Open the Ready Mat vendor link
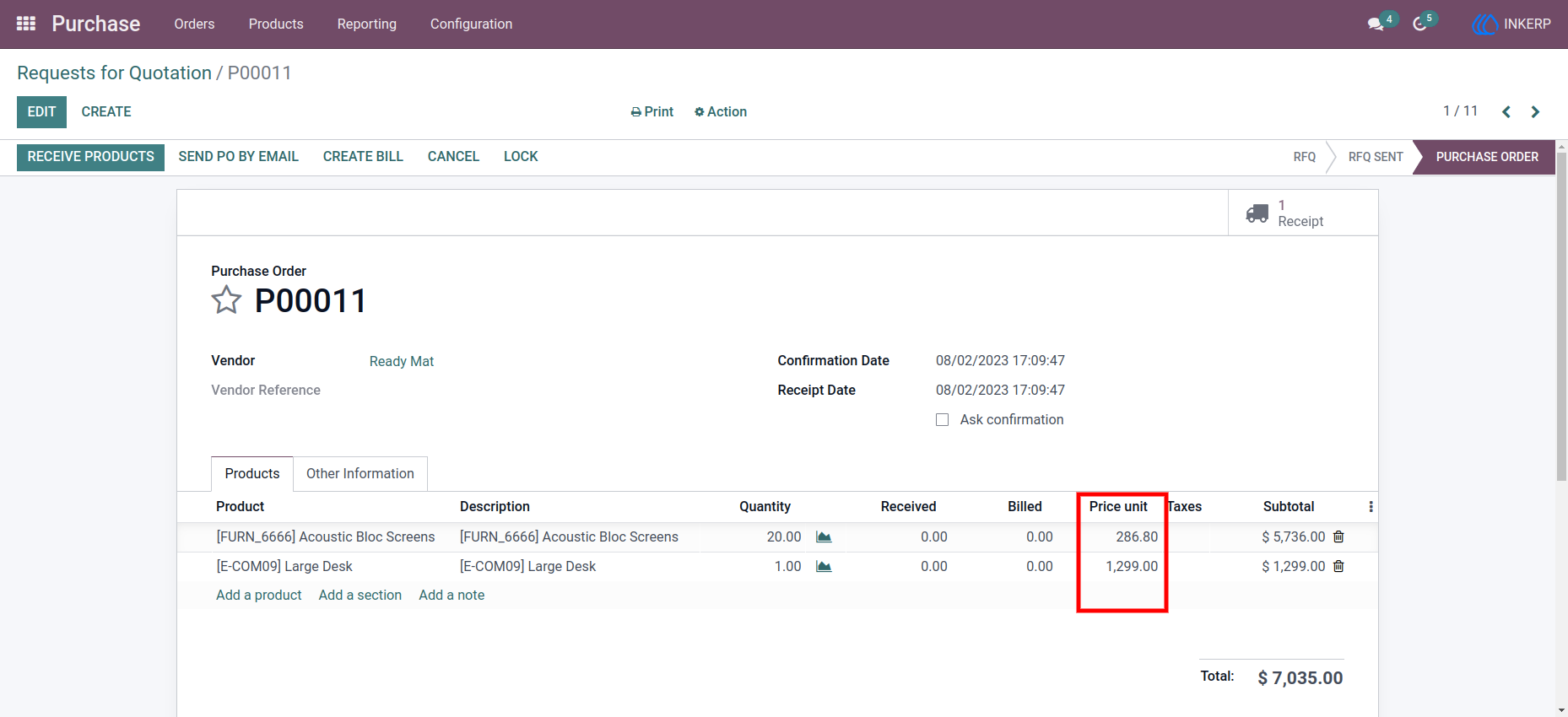This screenshot has height=717, width=1568. coord(402,362)
